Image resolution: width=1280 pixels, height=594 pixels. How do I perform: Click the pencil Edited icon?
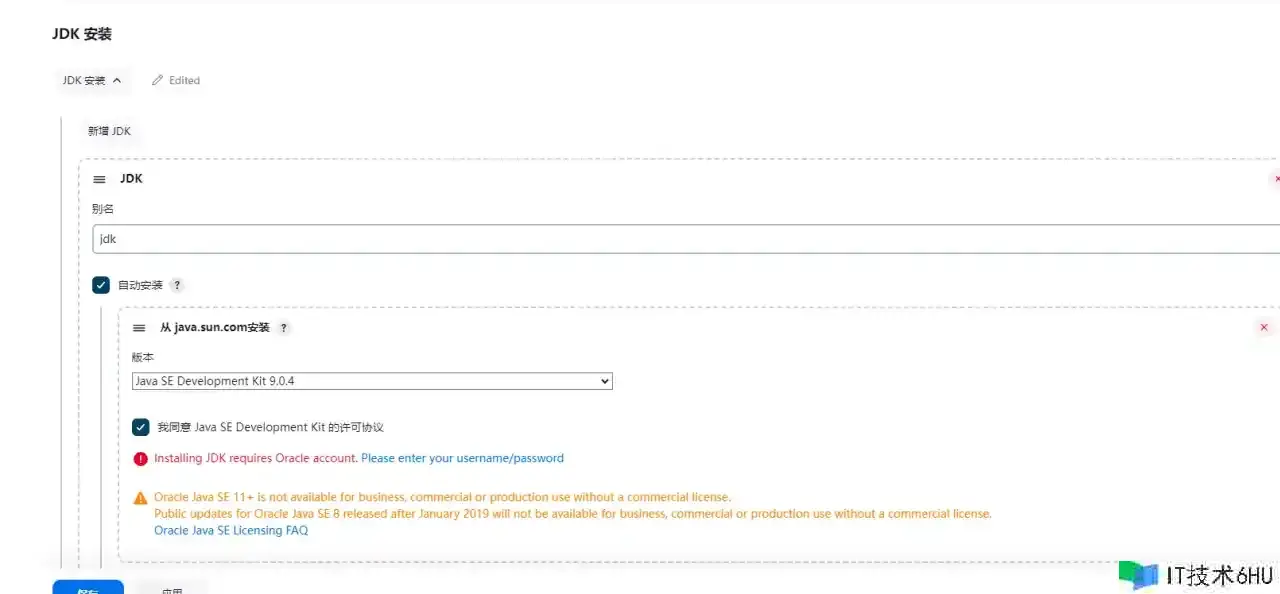[x=157, y=80]
